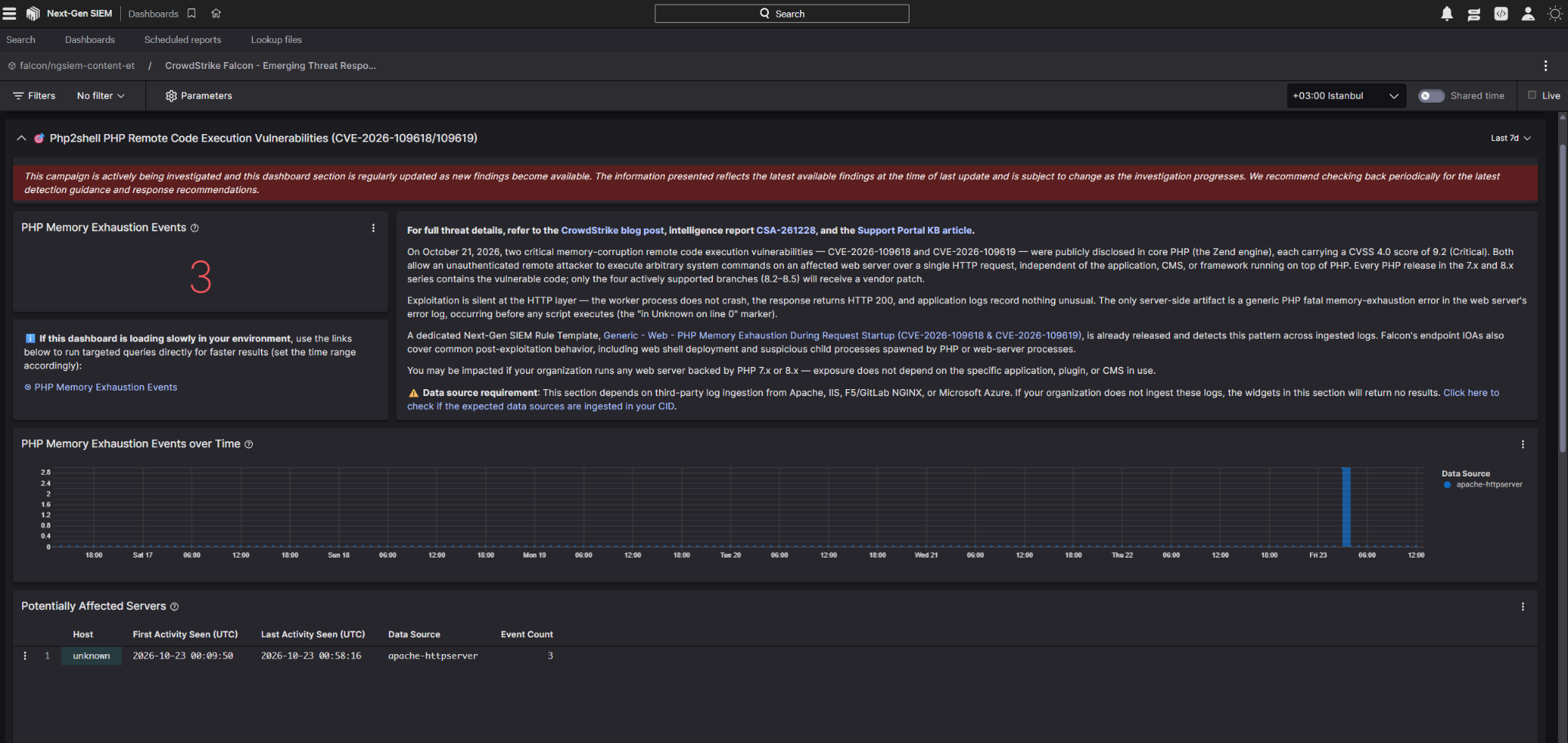Open the Scheduled reports tab

(x=182, y=40)
